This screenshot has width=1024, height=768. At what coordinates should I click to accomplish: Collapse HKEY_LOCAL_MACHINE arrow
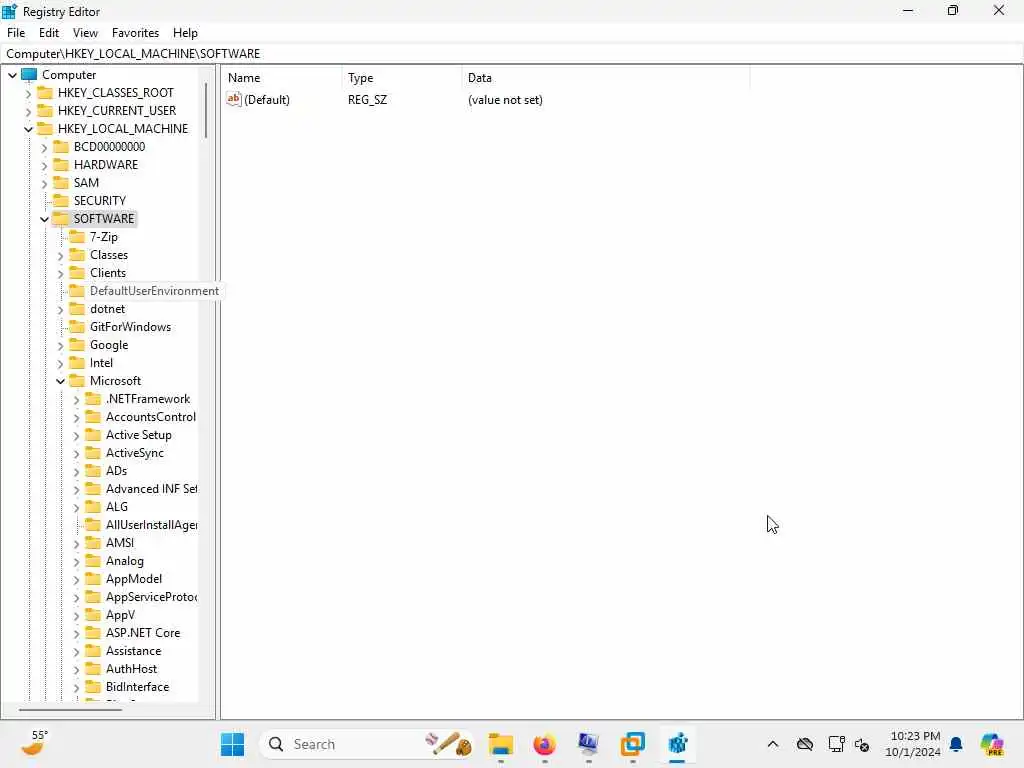[28, 129]
